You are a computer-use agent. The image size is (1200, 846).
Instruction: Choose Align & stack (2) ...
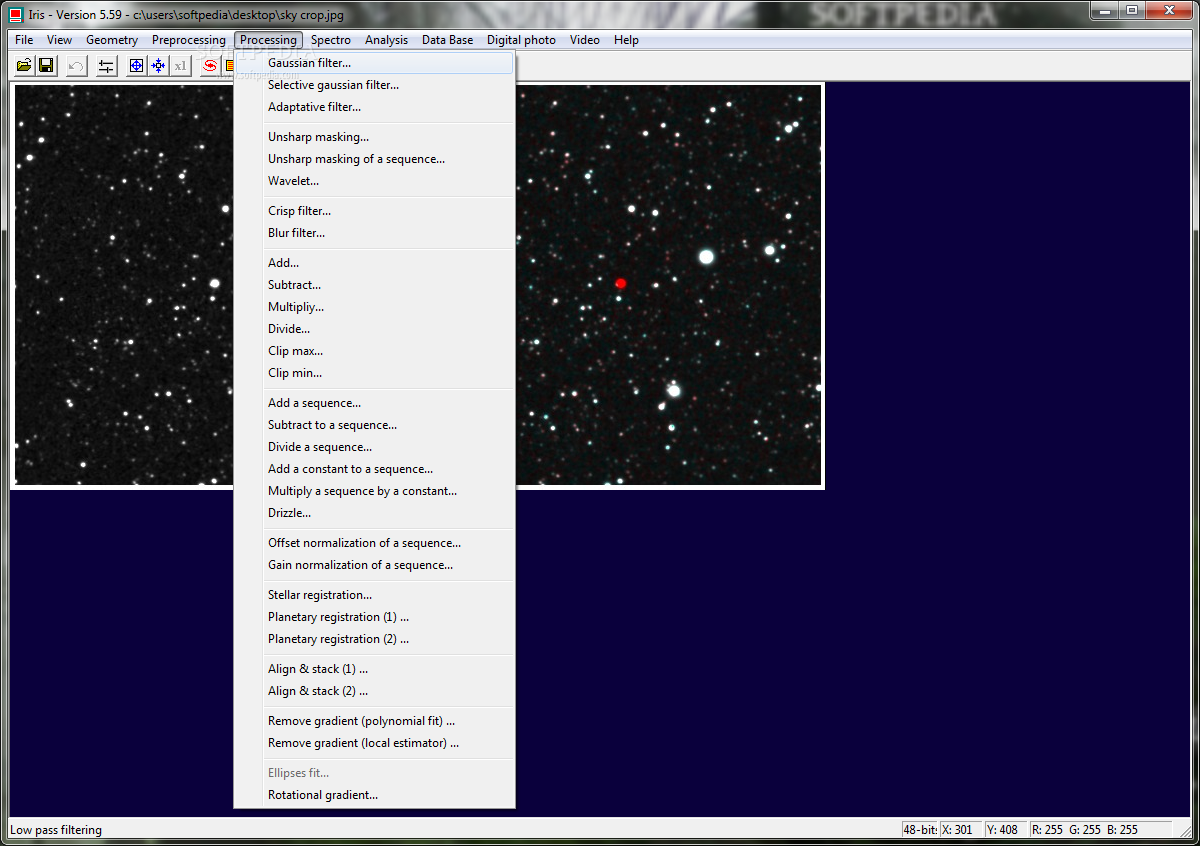pos(375,691)
